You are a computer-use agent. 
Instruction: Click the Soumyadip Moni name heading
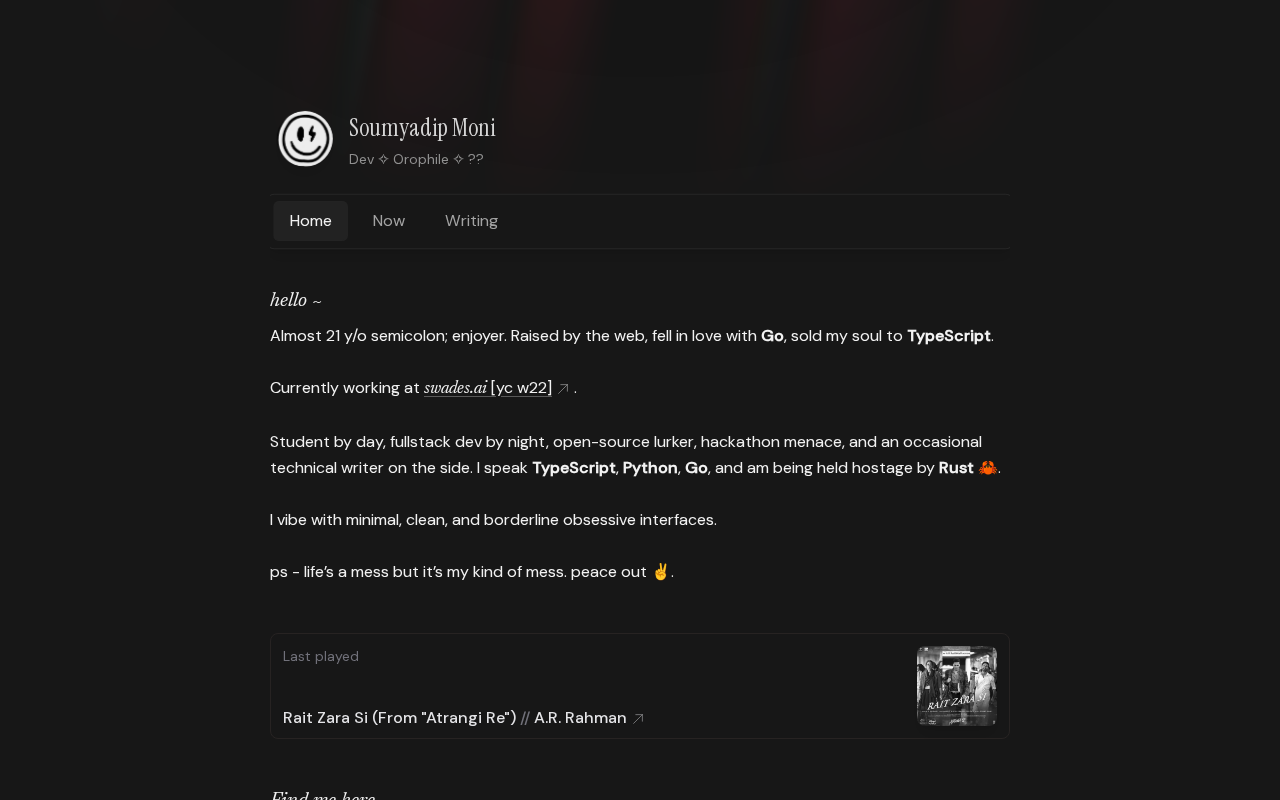coord(422,128)
